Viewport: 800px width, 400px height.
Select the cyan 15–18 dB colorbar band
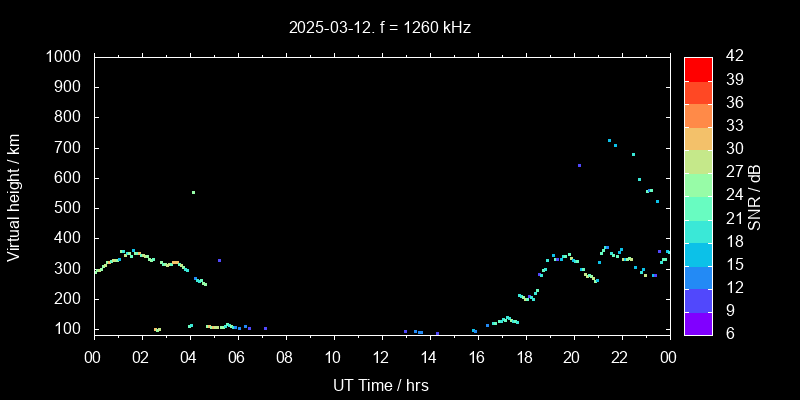coord(698,253)
